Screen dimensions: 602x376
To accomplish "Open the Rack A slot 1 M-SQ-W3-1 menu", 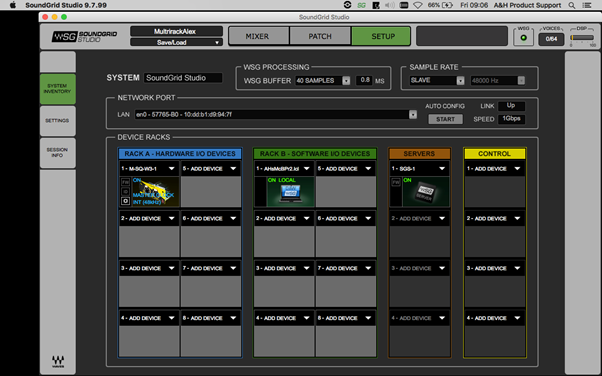I will point(149,169).
